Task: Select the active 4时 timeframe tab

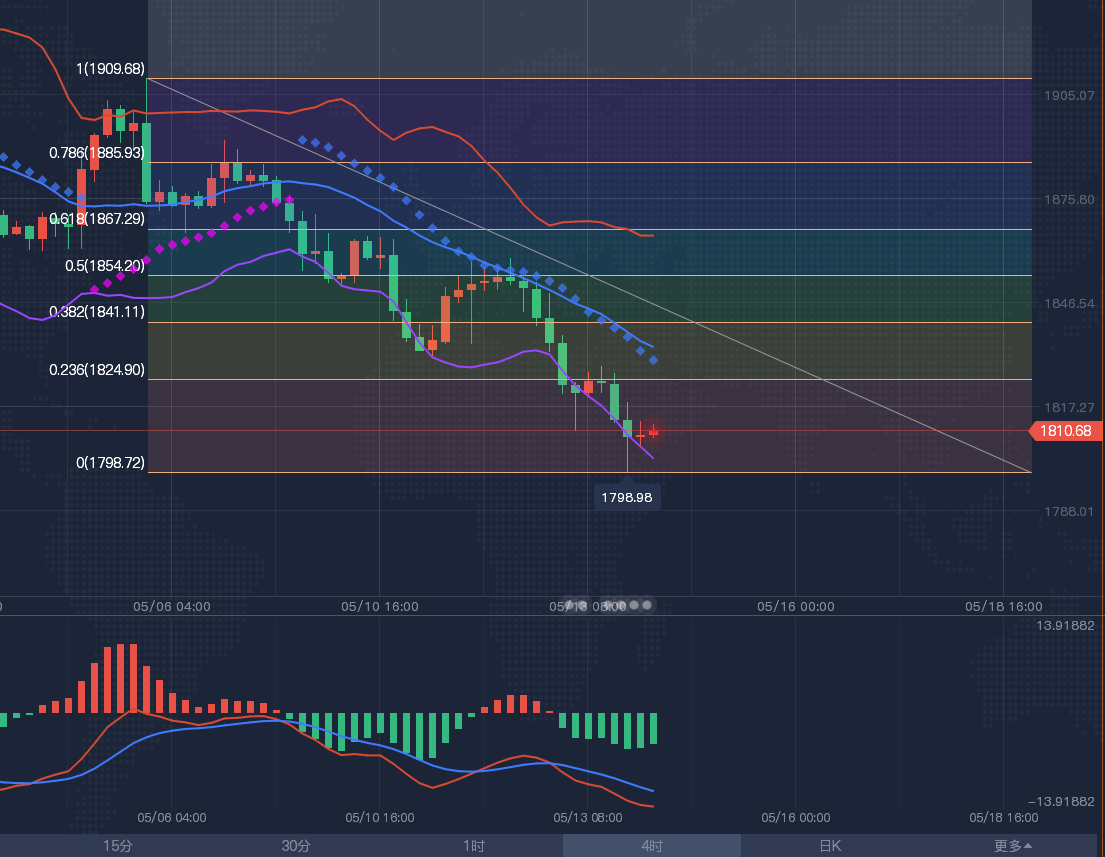Action: pos(651,846)
